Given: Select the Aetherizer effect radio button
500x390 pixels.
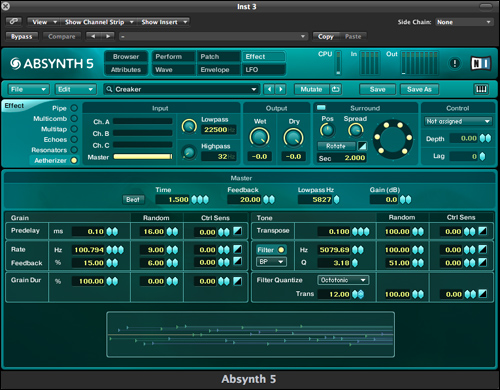Looking at the screenshot, I should point(74,160).
